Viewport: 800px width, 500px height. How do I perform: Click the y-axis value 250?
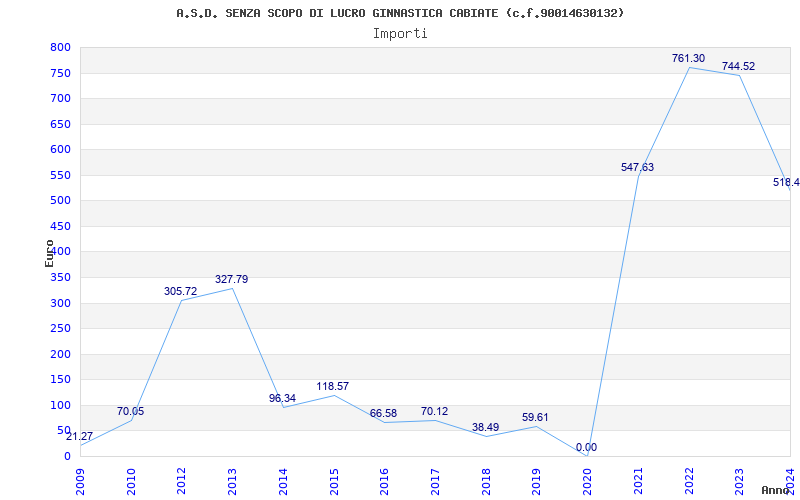click(60, 329)
